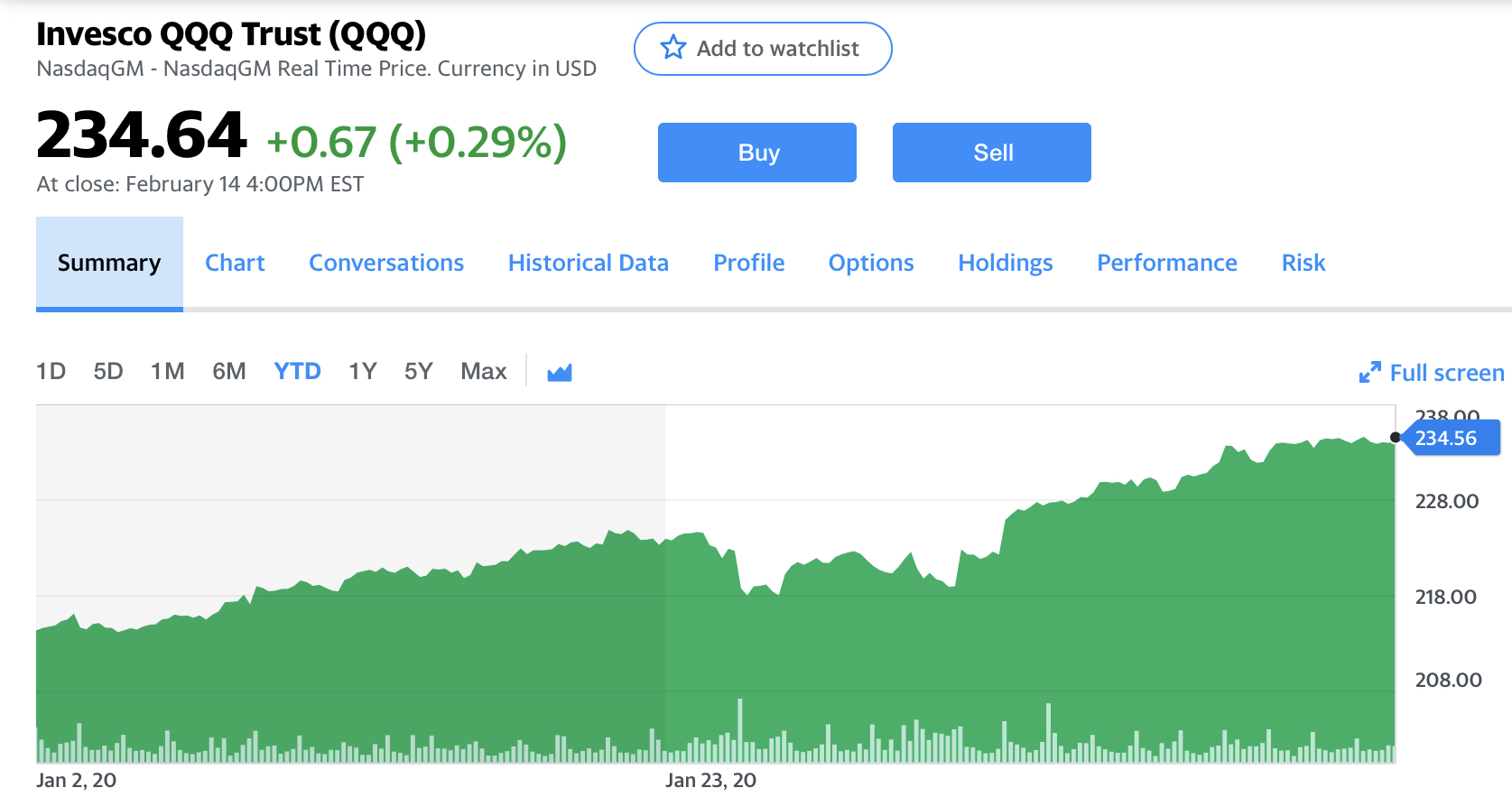The image size is (1512, 797).
Task: Open the Holdings tab
Action: (1005, 263)
